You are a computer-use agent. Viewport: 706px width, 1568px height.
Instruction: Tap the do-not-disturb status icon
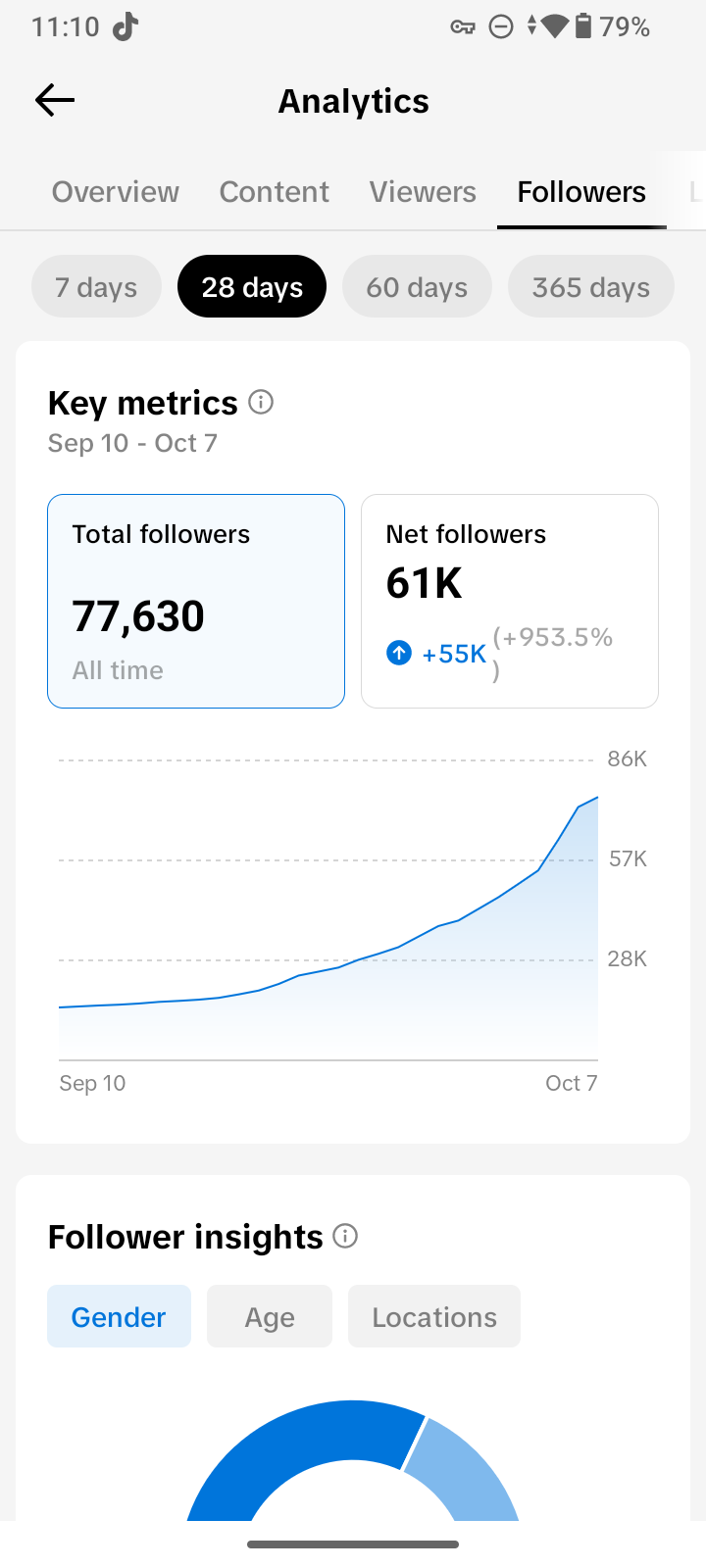[x=501, y=26]
